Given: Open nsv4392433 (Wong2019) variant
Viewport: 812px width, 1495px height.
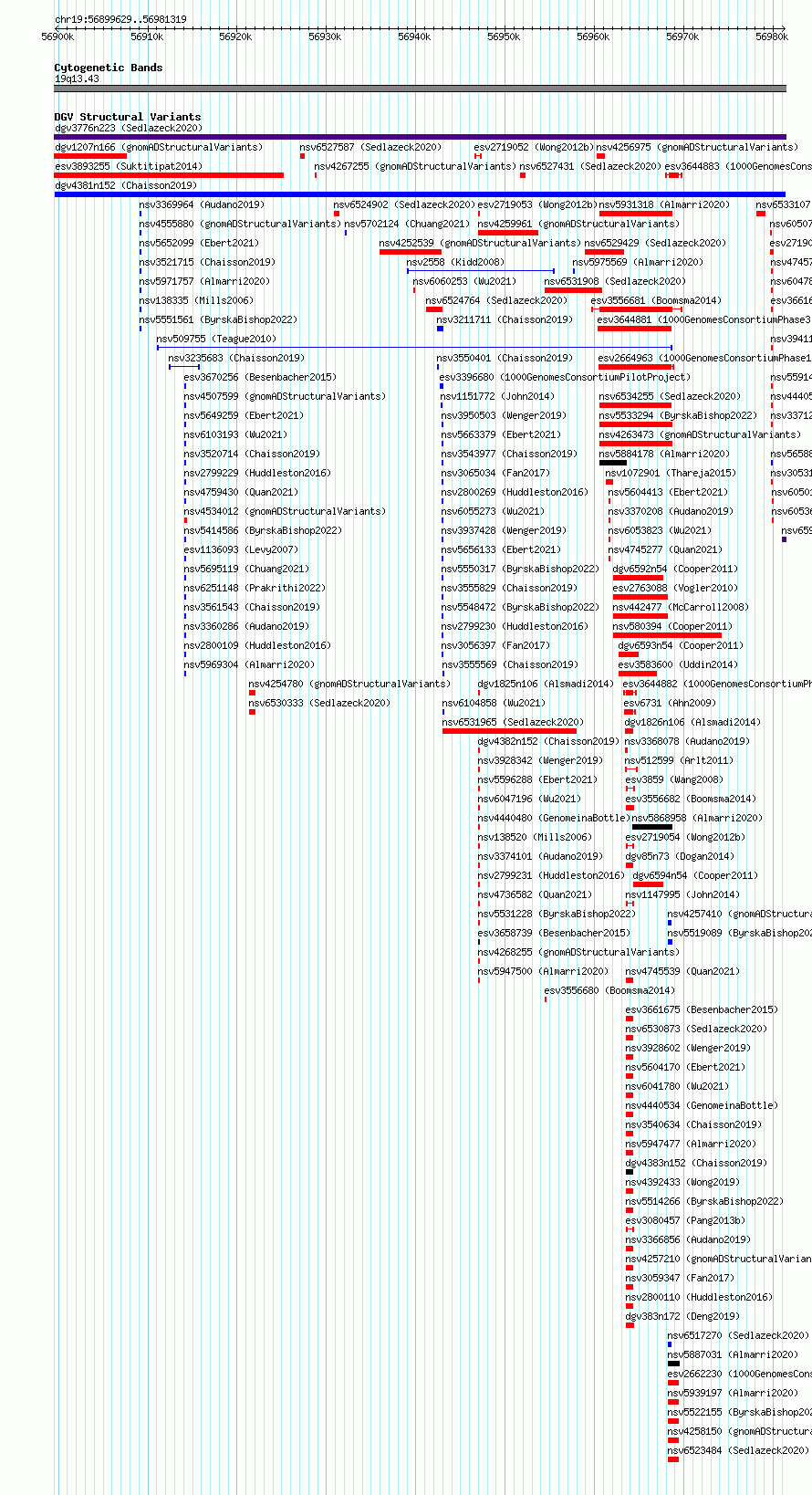Looking at the screenshot, I should [682, 1182].
